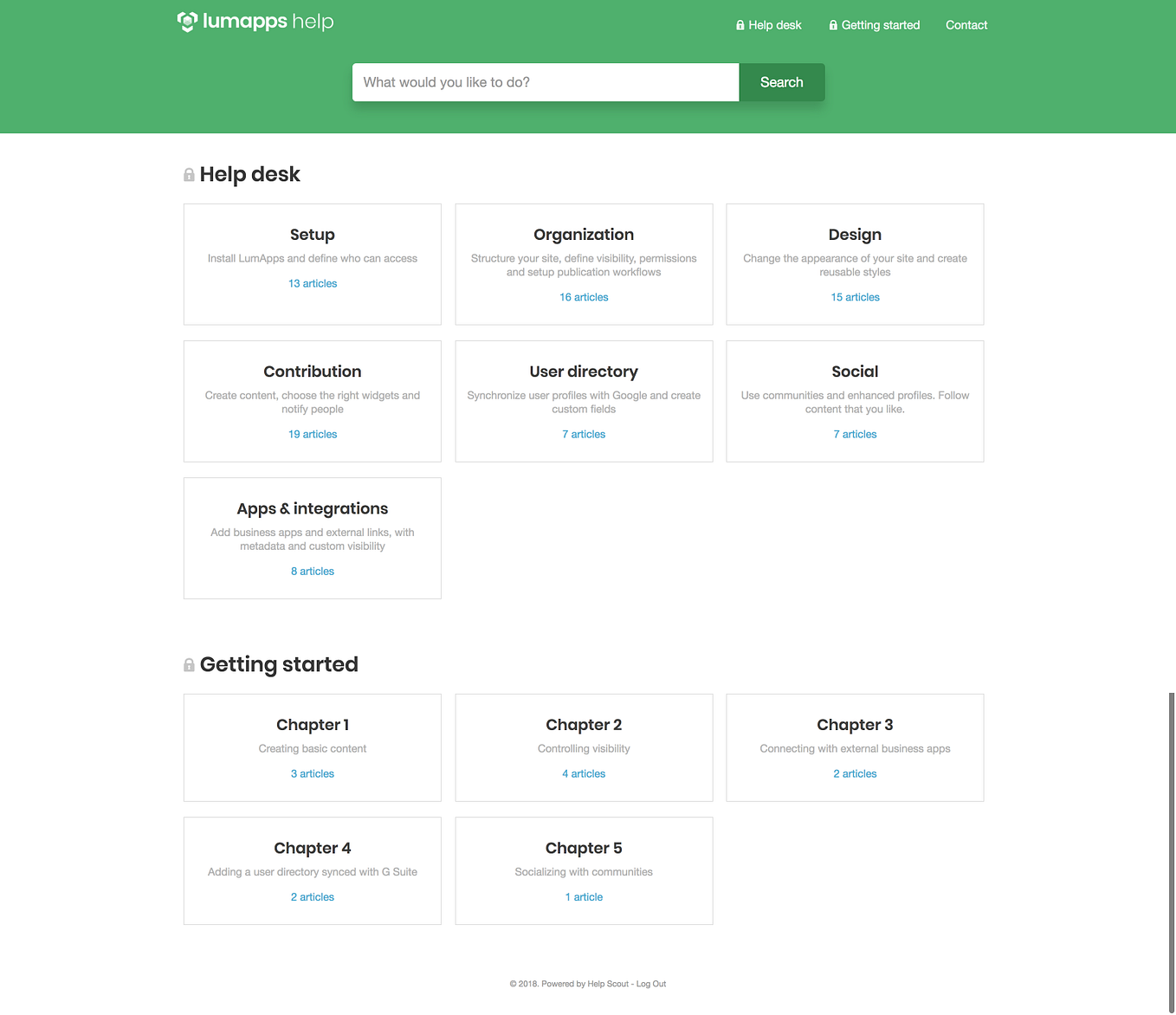Open the 13 articles in Setup
The height and width of the screenshot is (1015, 1176).
pos(312,283)
